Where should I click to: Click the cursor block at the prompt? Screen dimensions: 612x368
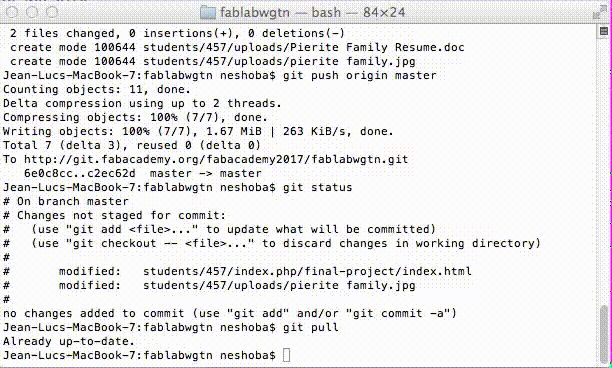pos(286,355)
